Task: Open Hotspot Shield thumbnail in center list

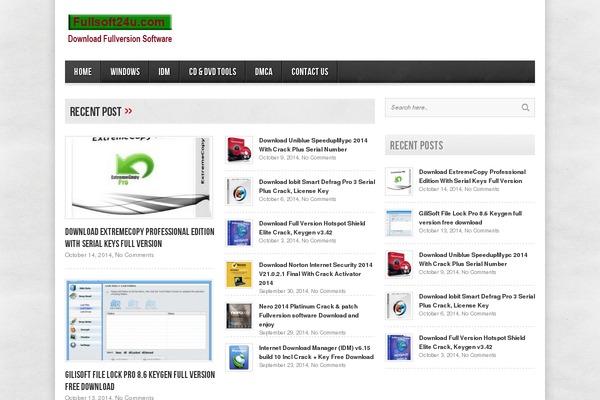Action: [239, 233]
